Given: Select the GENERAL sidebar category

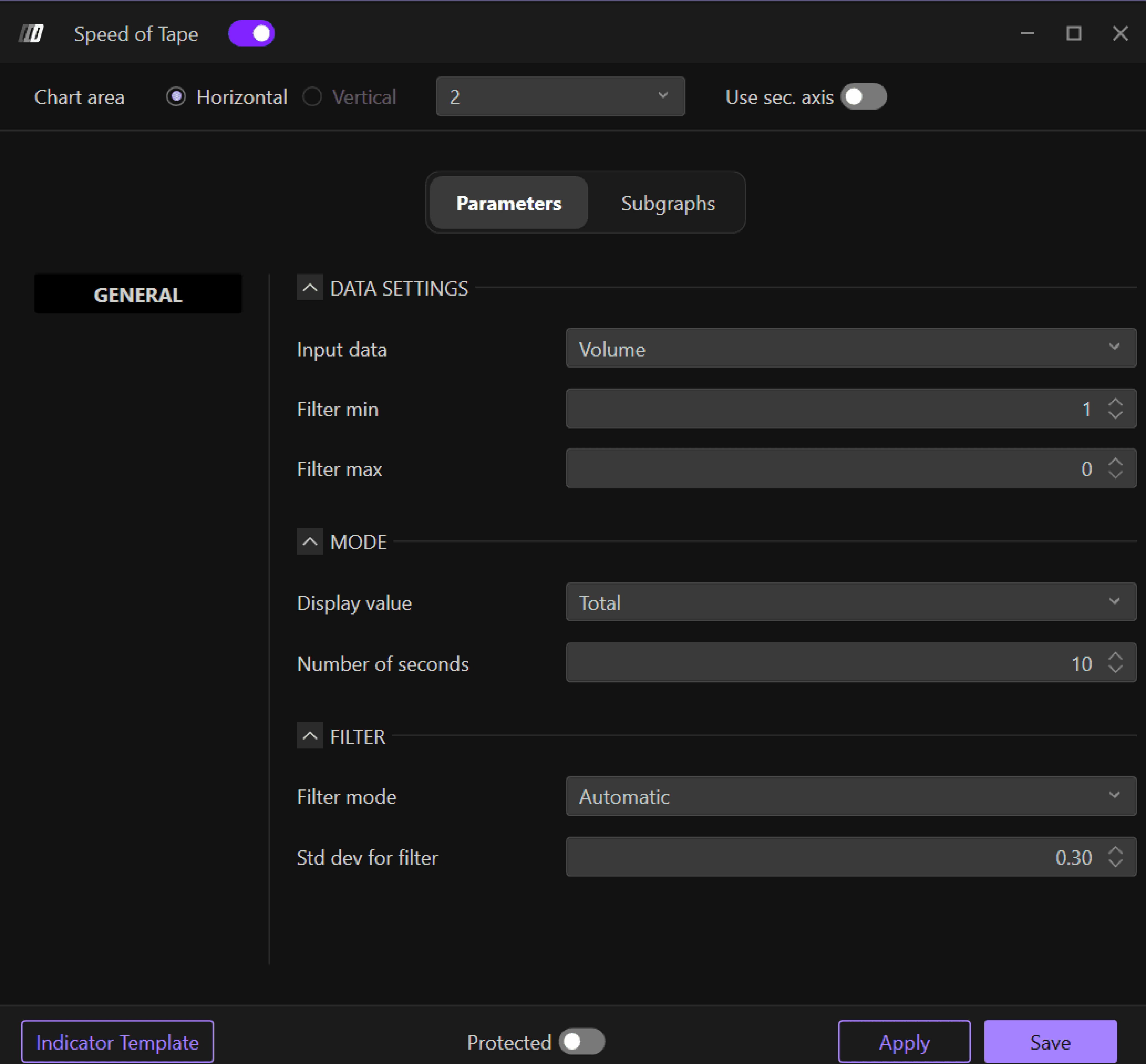Looking at the screenshot, I should (138, 294).
